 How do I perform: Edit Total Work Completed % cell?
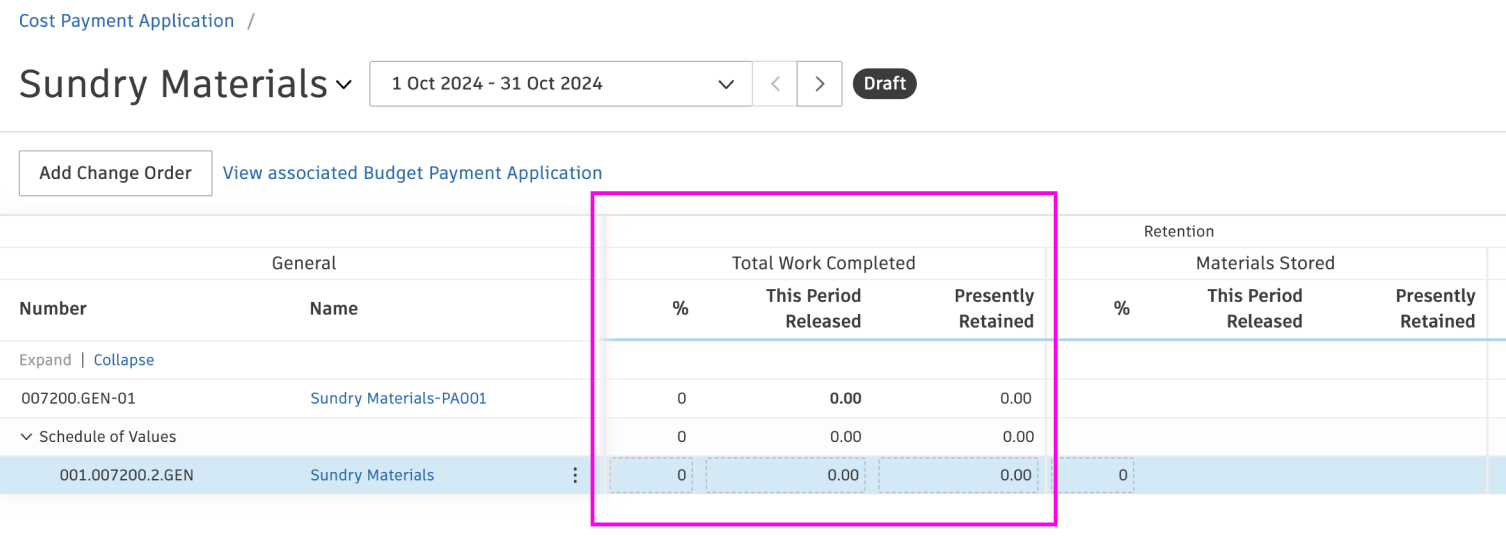click(x=652, y=475)
